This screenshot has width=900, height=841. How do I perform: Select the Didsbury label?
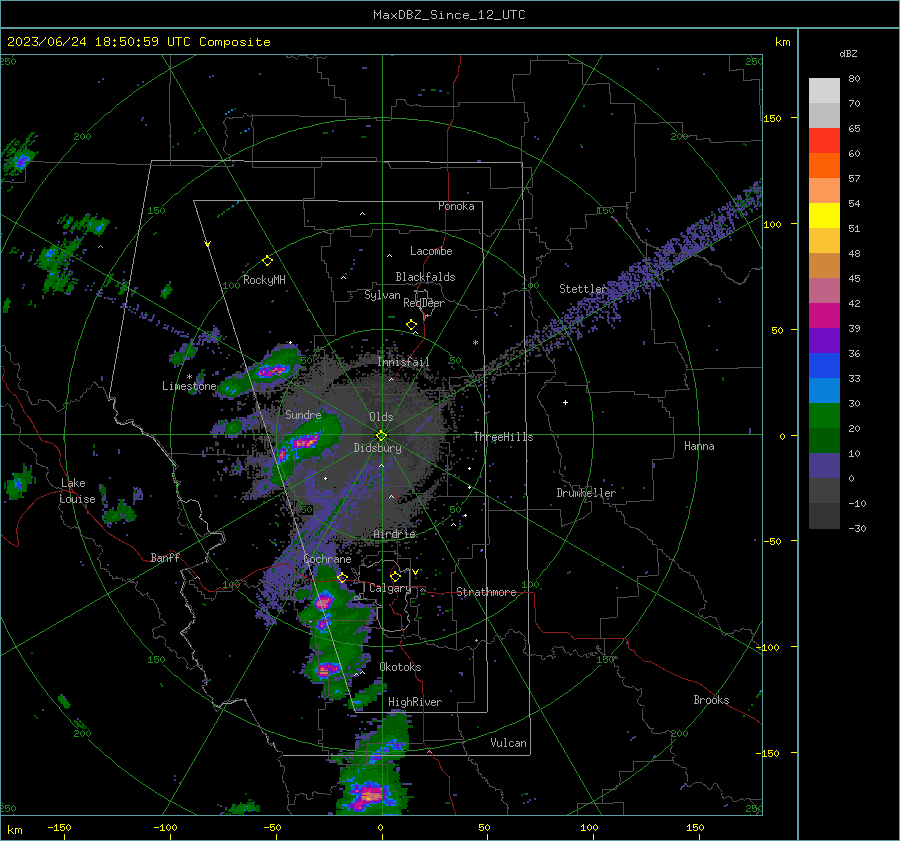tap(377, 448)
